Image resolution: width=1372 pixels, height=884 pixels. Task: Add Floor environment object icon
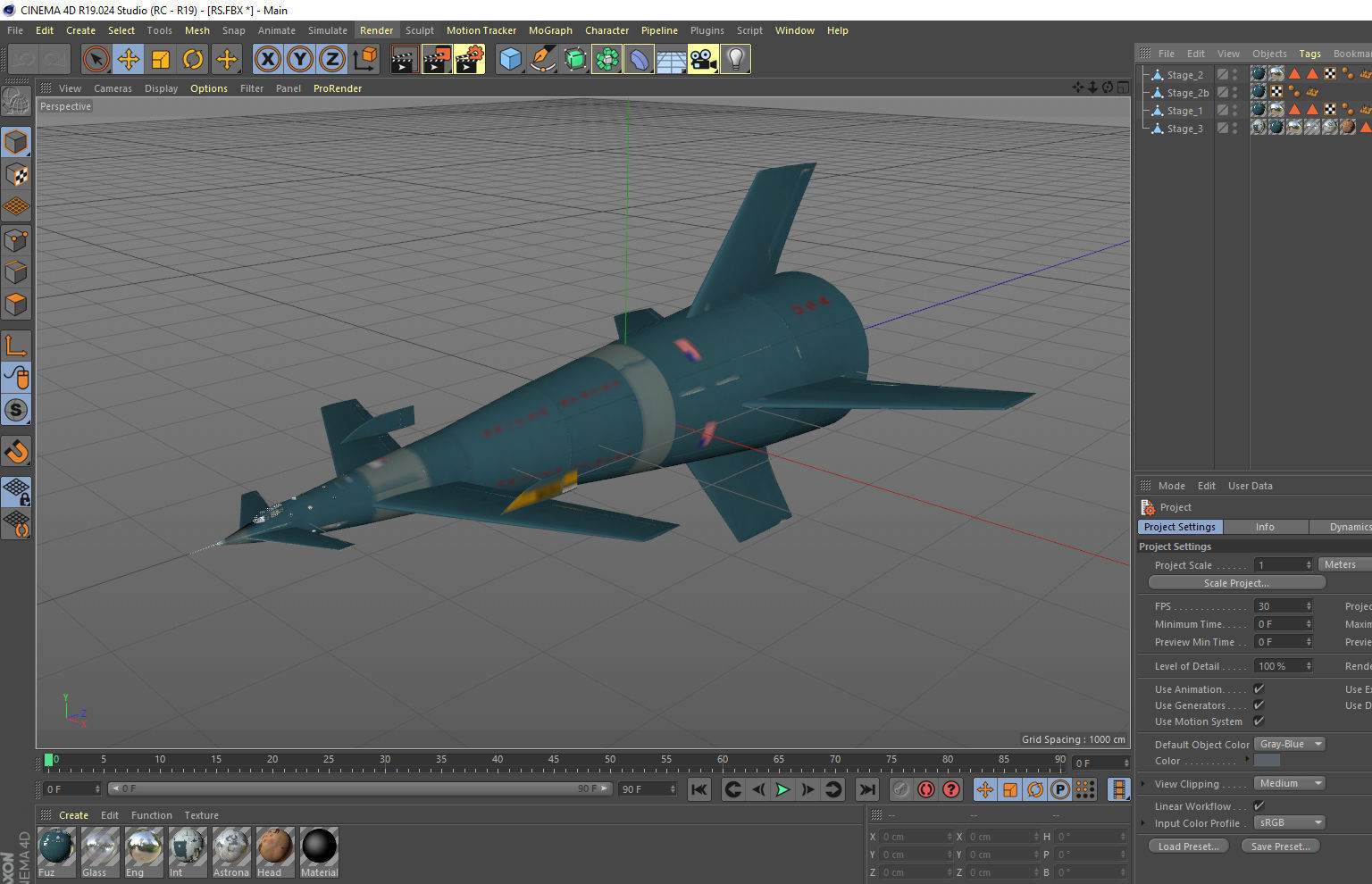pyautogui.click(x=671, y=60)
